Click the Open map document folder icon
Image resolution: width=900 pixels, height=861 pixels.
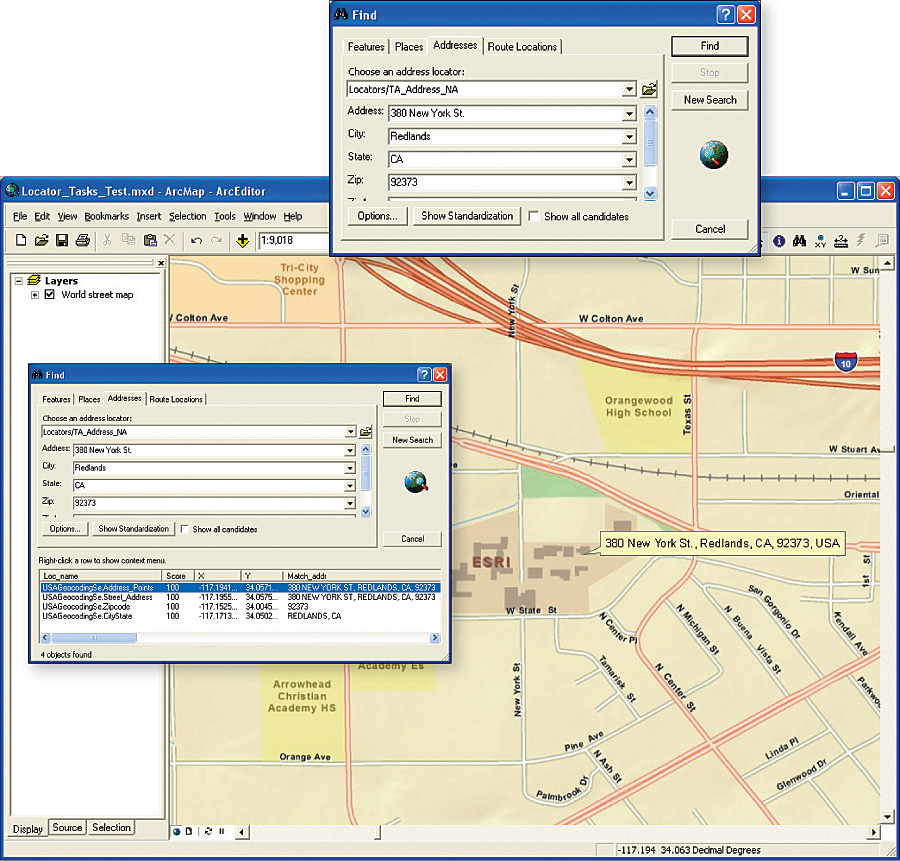tap(41, 240)
